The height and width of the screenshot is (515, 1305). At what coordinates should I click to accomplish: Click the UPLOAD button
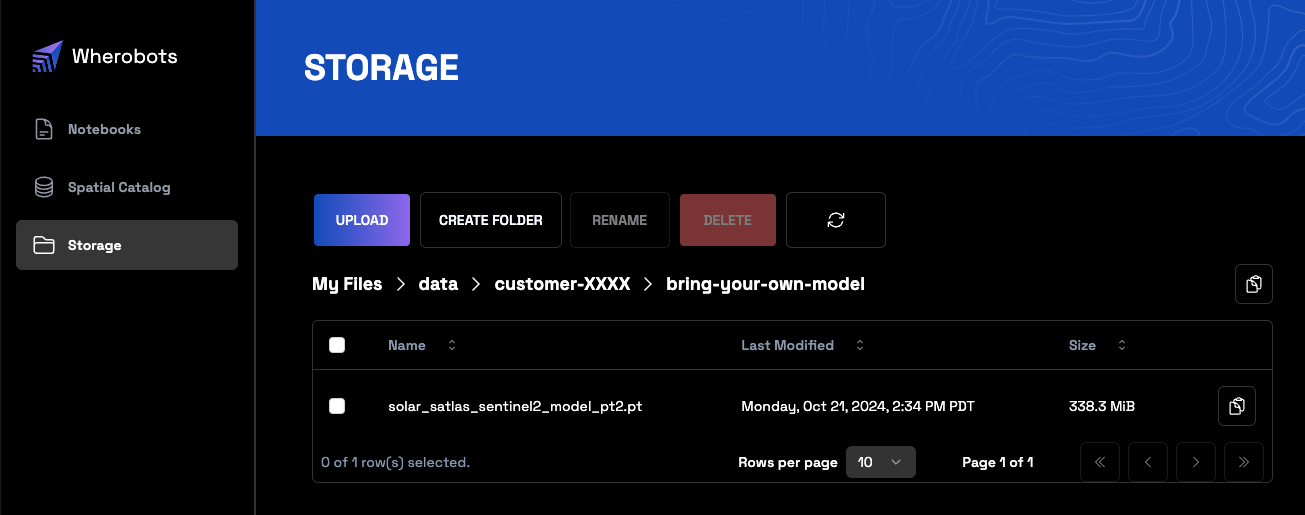pyautogui.click(x=362, y=220)
